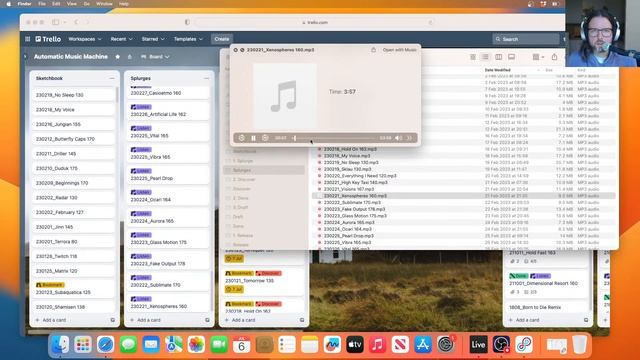This screenshot has height=360, width=640.
Task: Skip forward in the audio preview
Action: click(265, 138)
